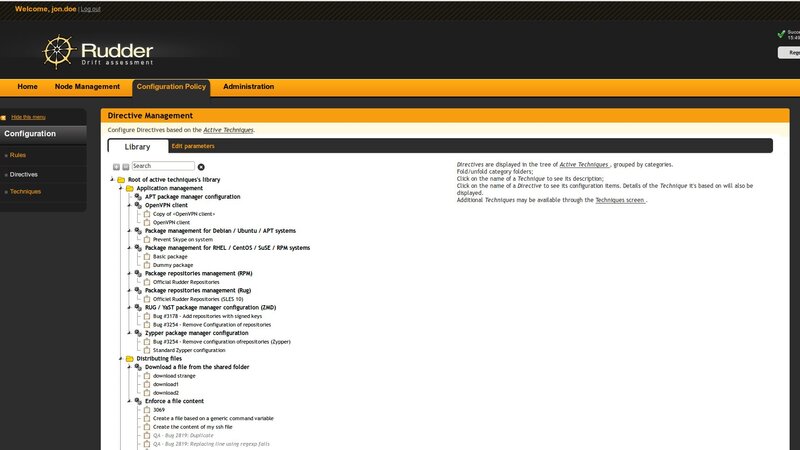Focus the tree Search field
This screenshot has height=450, width=800.
(x=163, y=166)
